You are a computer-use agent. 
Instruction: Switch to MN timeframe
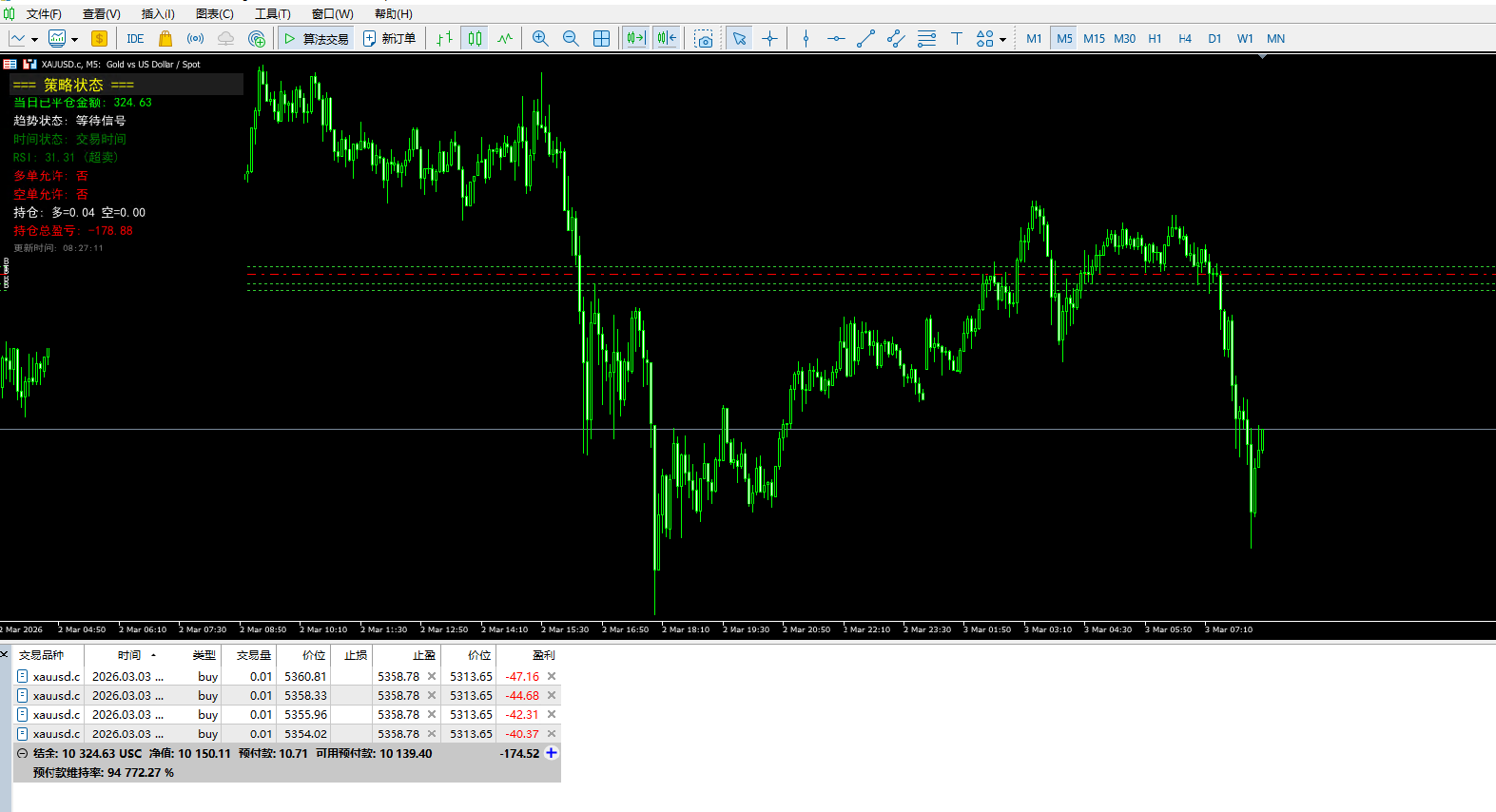point(1276,38)
